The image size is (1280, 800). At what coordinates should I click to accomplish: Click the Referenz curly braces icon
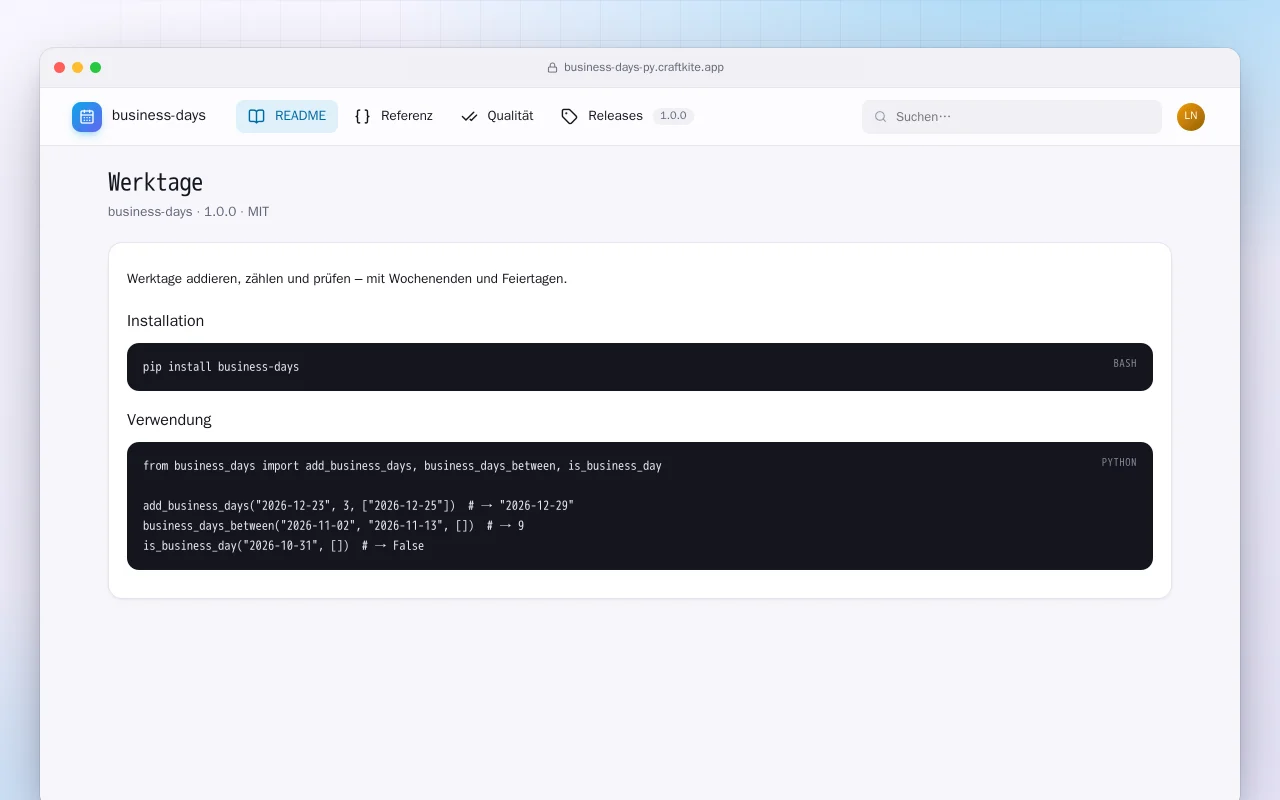[x=363, y=116]
